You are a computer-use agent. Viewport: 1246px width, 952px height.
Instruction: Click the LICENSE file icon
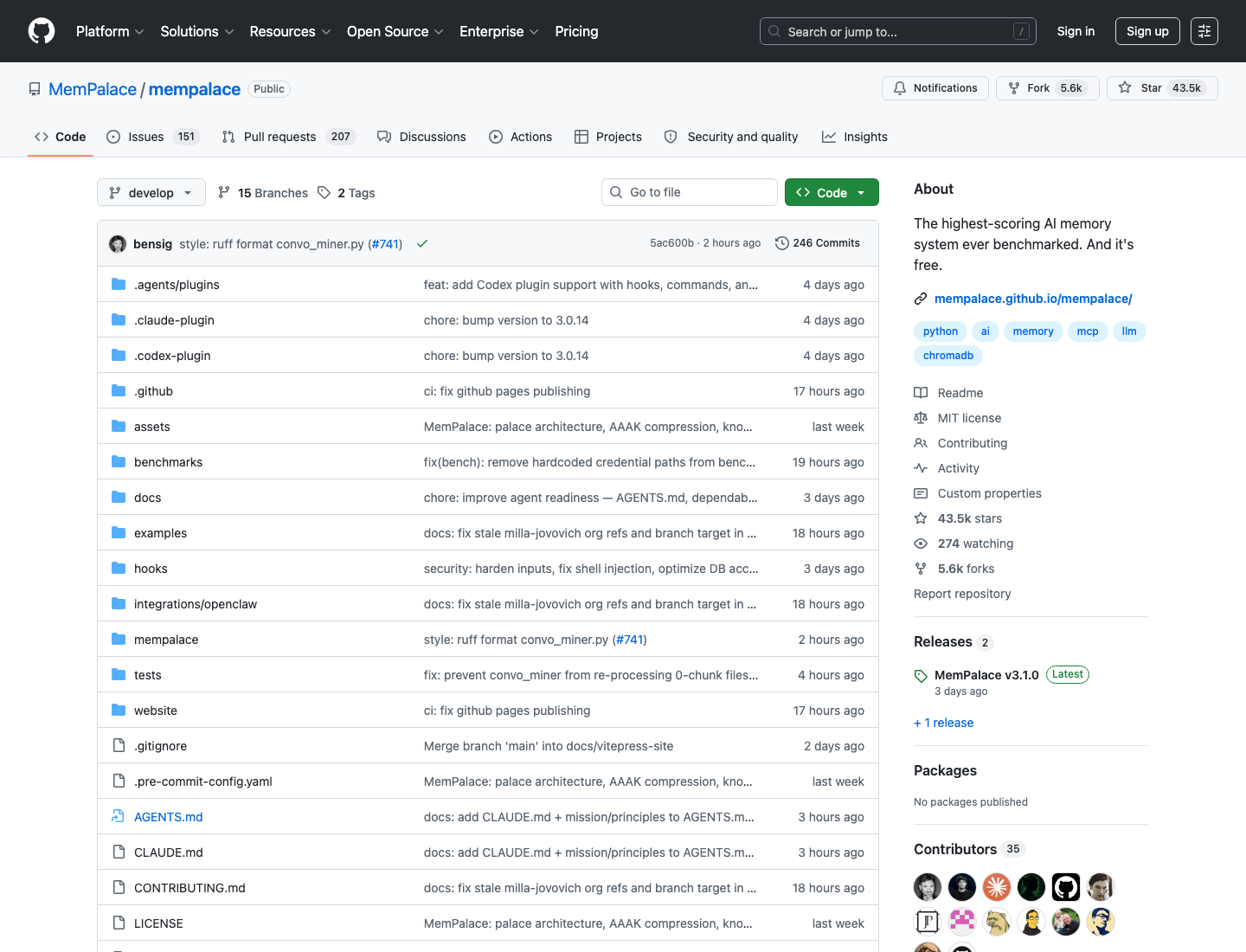119,923
